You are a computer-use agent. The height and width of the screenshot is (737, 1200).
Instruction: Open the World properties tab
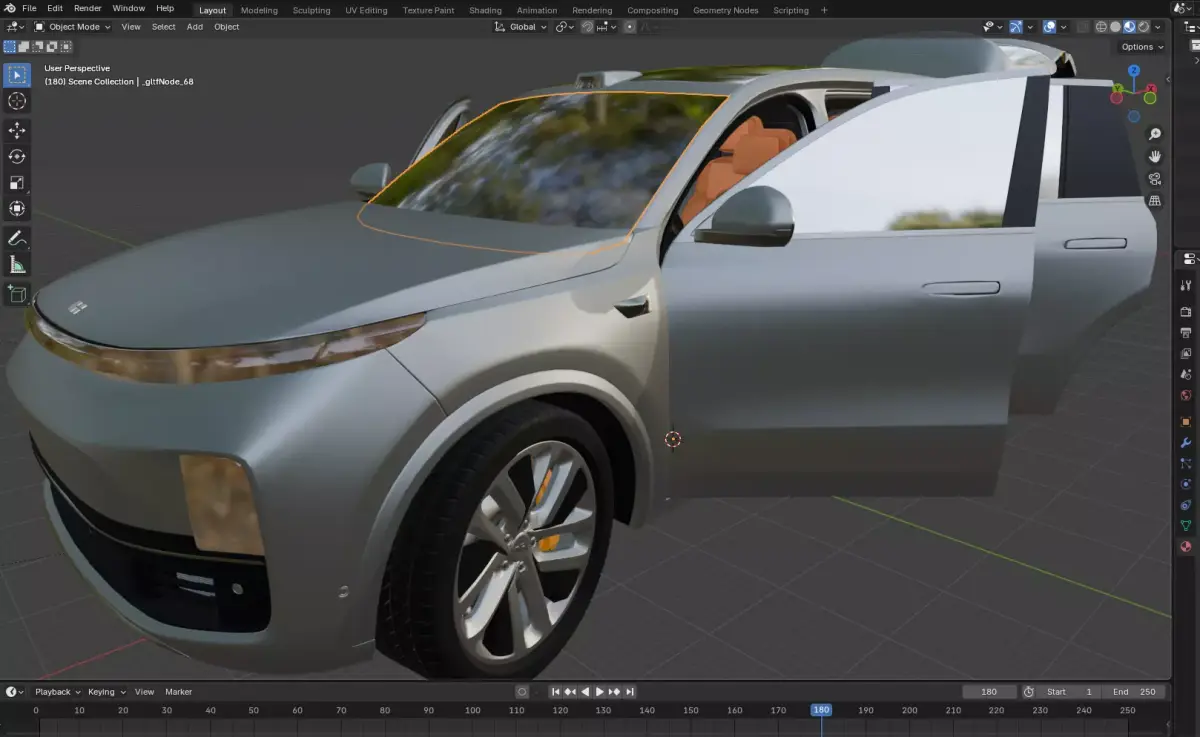tap(1186, 396)
